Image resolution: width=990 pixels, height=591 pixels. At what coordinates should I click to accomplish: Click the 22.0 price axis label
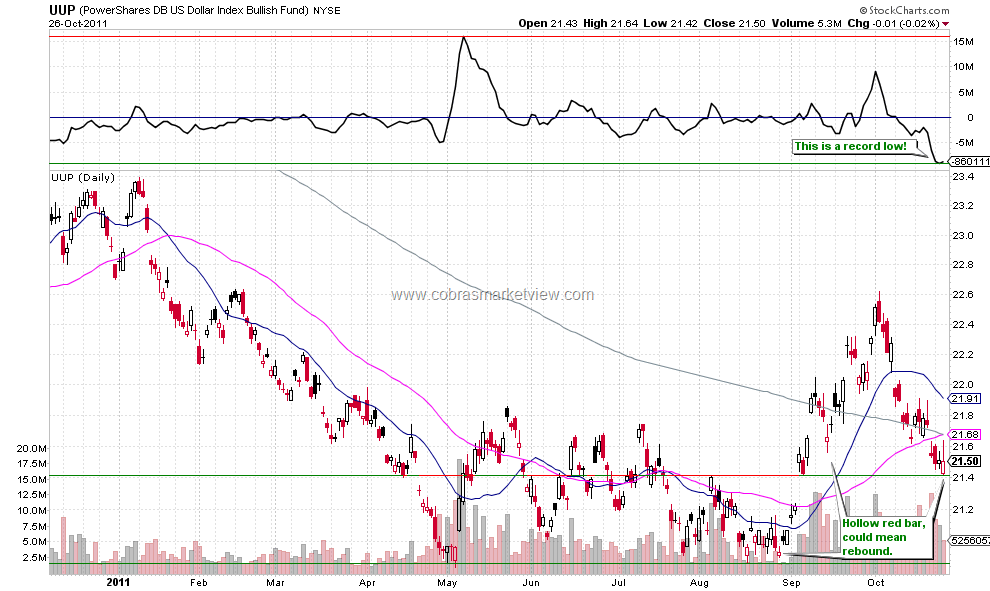click(x=962, y=385)
